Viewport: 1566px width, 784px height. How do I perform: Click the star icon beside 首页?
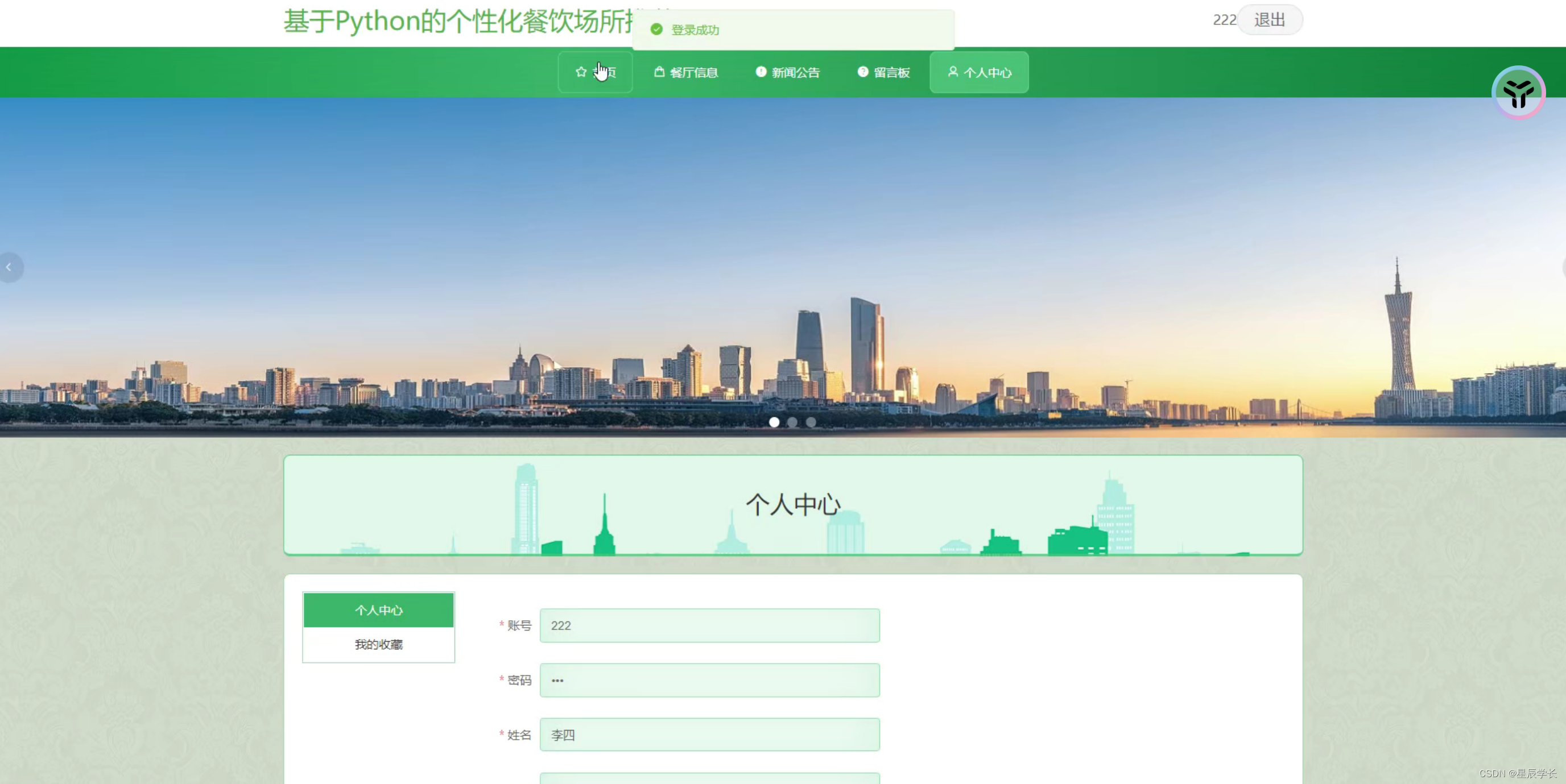point(581,72)
